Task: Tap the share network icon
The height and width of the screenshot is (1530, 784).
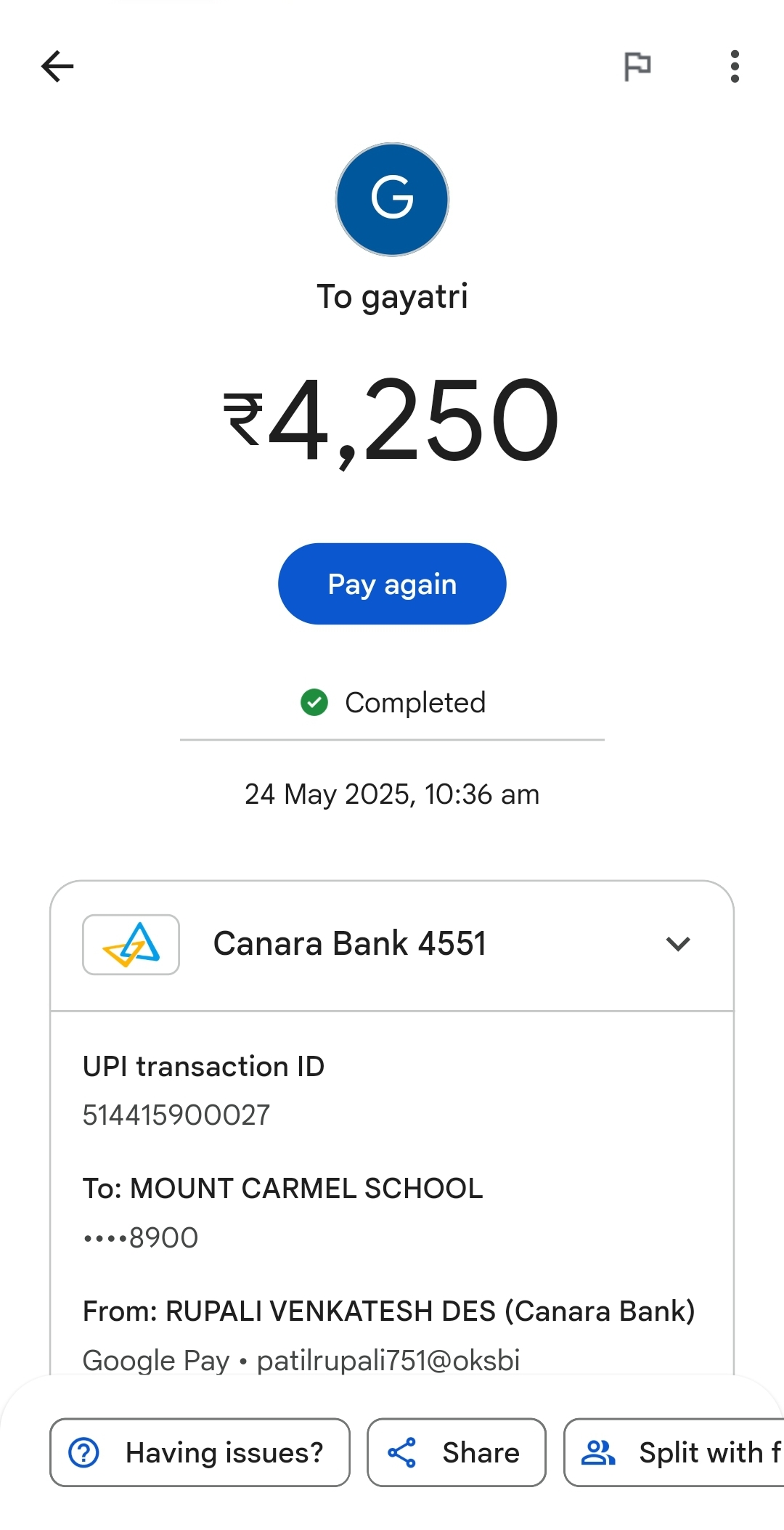Action: point(401,1452)
